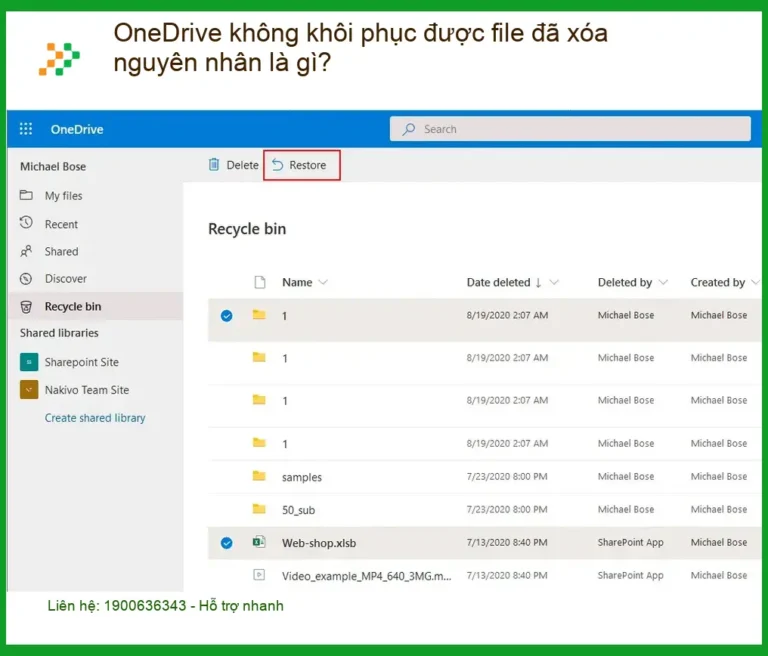Click SharePoint App in Web-shop.xlsb row
Viewport: 768px width, 656px height.
tap(630, 542)
